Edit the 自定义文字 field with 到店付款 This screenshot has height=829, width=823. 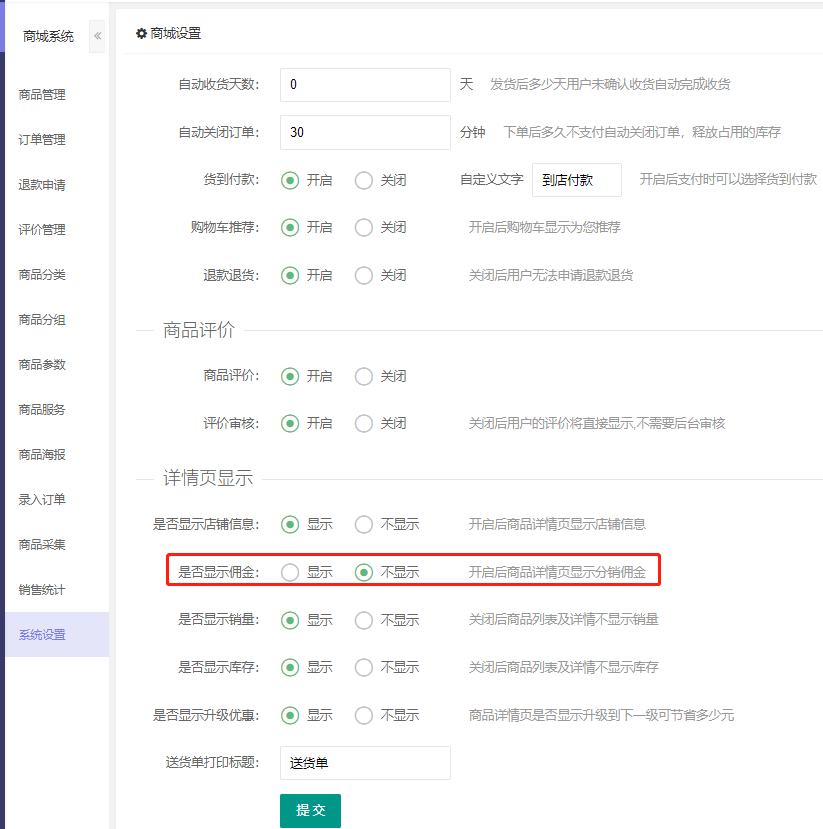pos(576,181)
